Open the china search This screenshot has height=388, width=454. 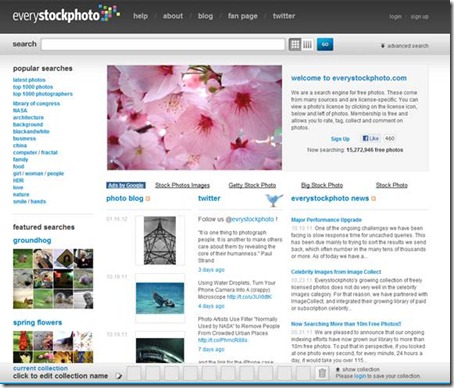coord(20,146)
